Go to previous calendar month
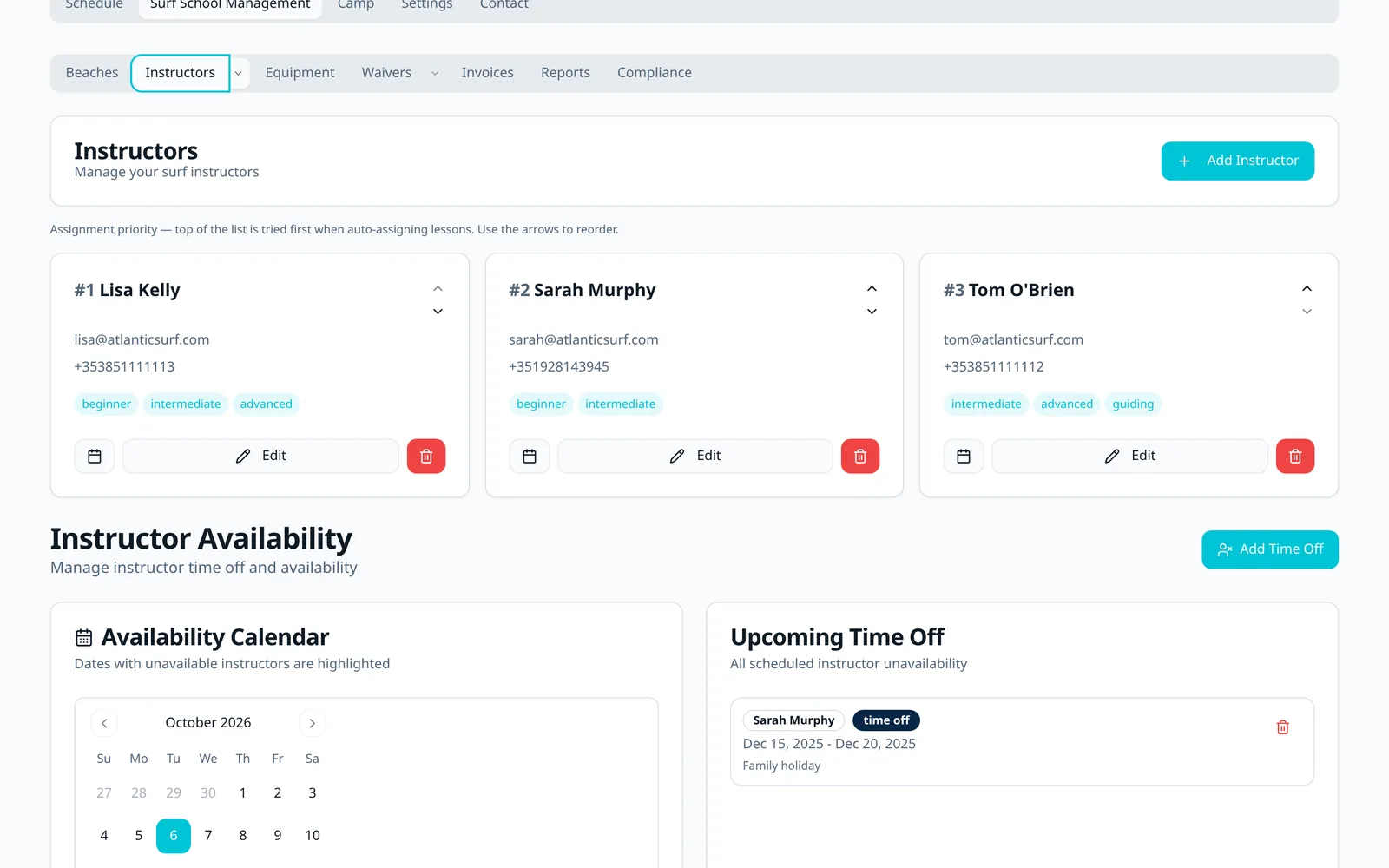Screen dimensions: 1389x868 (104, 723)
